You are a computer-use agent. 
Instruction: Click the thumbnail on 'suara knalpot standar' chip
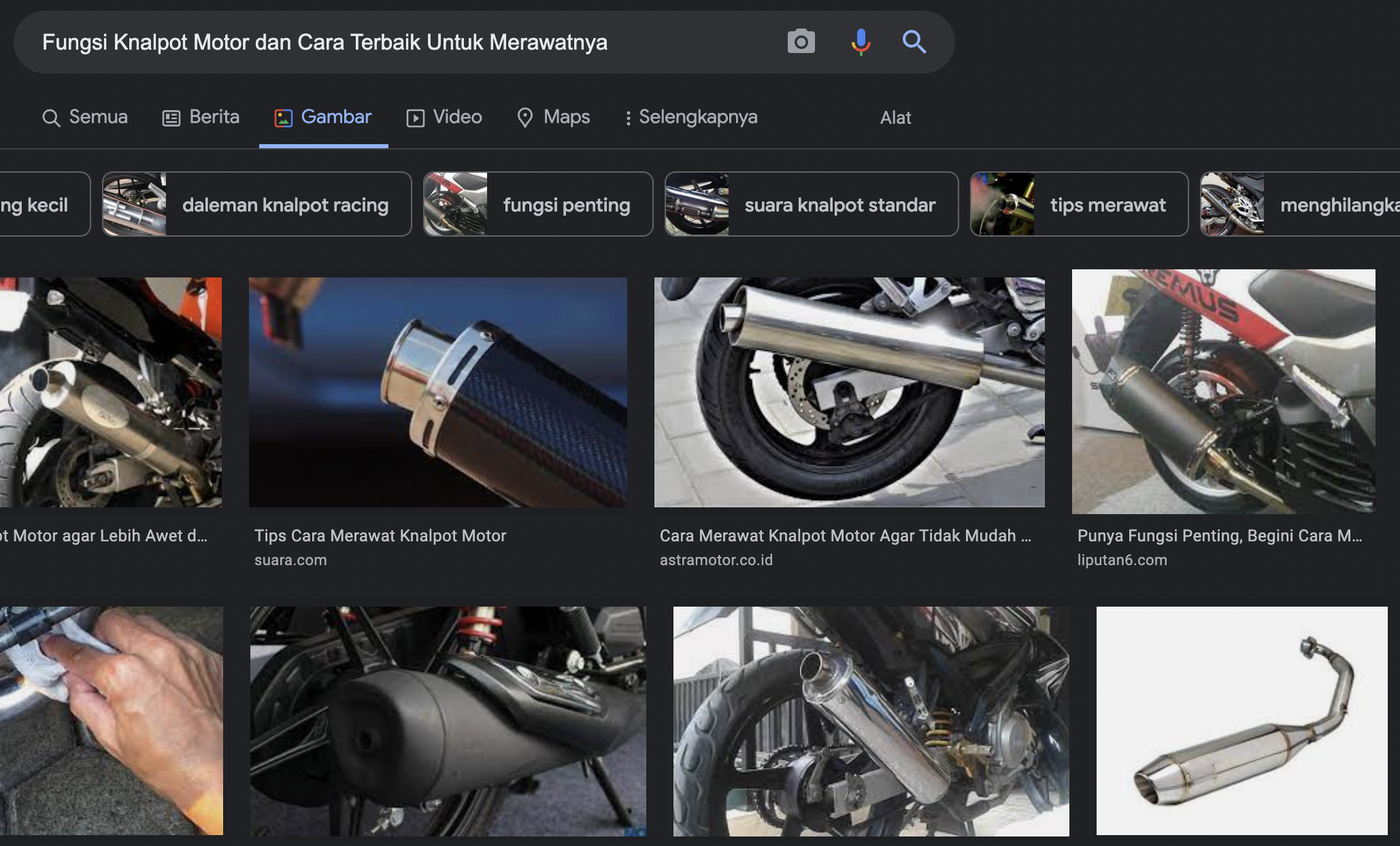(x=697, y=204)
